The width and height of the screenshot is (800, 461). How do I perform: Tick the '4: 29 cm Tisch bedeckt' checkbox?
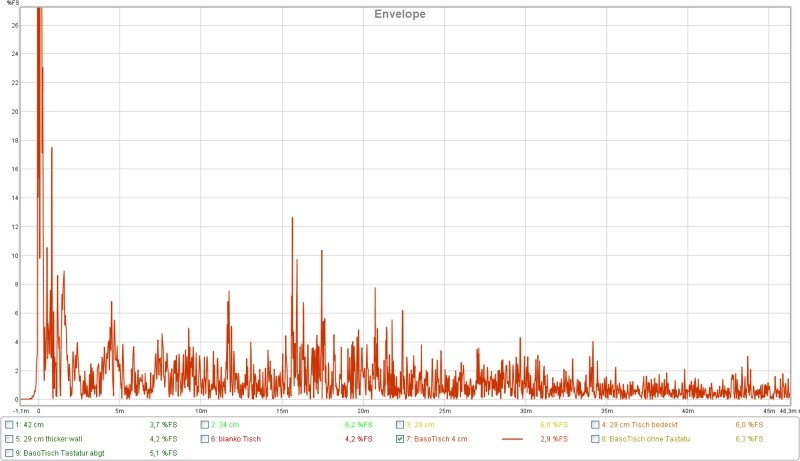(x=595, y=424)
